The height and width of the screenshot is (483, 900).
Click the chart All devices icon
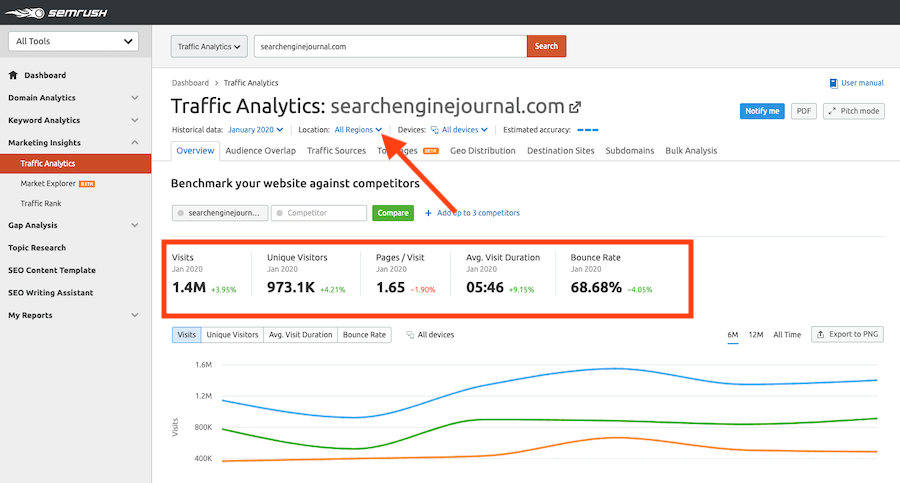tap(410, 335)
